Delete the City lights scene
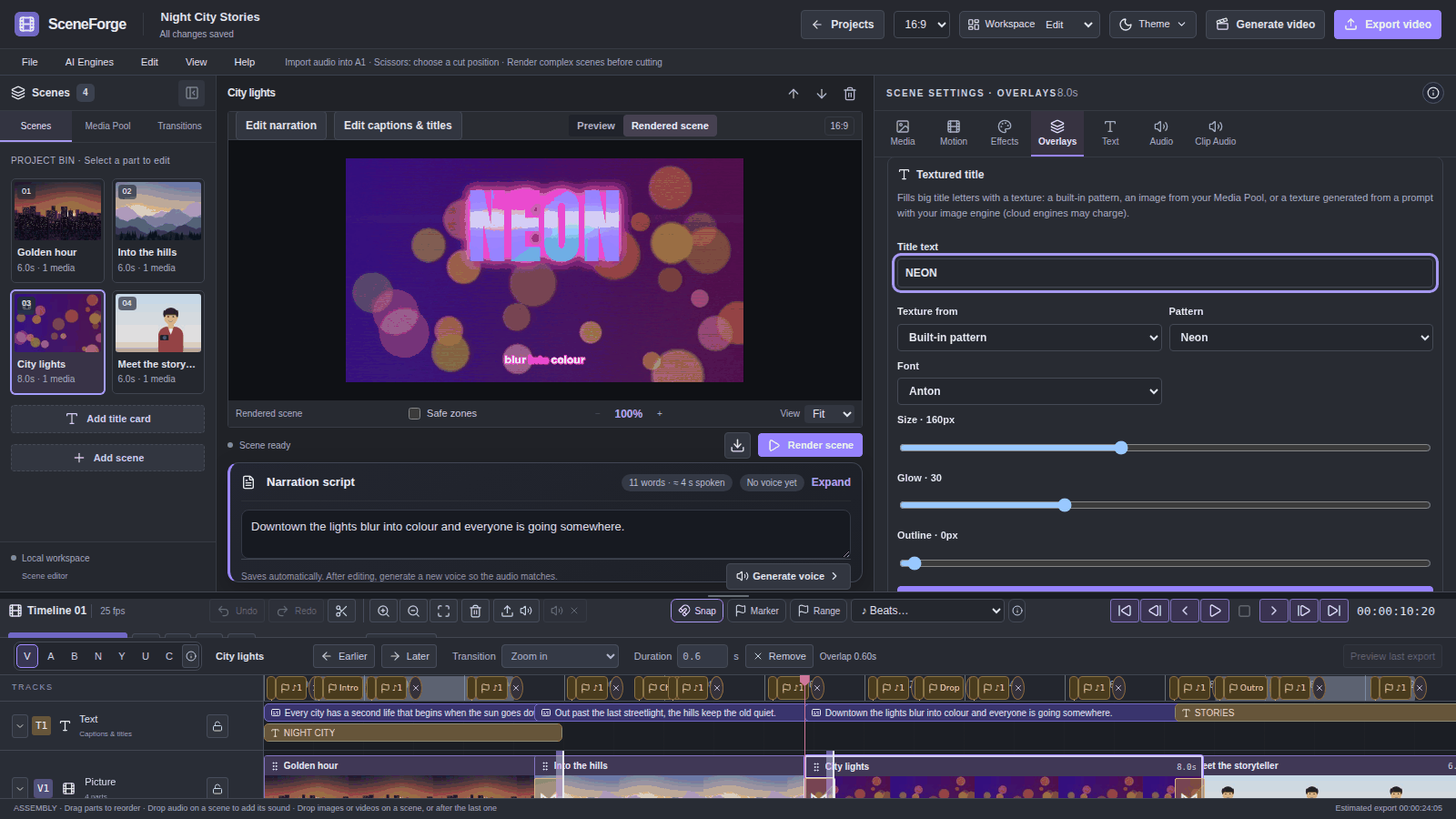 coord(850,93)
